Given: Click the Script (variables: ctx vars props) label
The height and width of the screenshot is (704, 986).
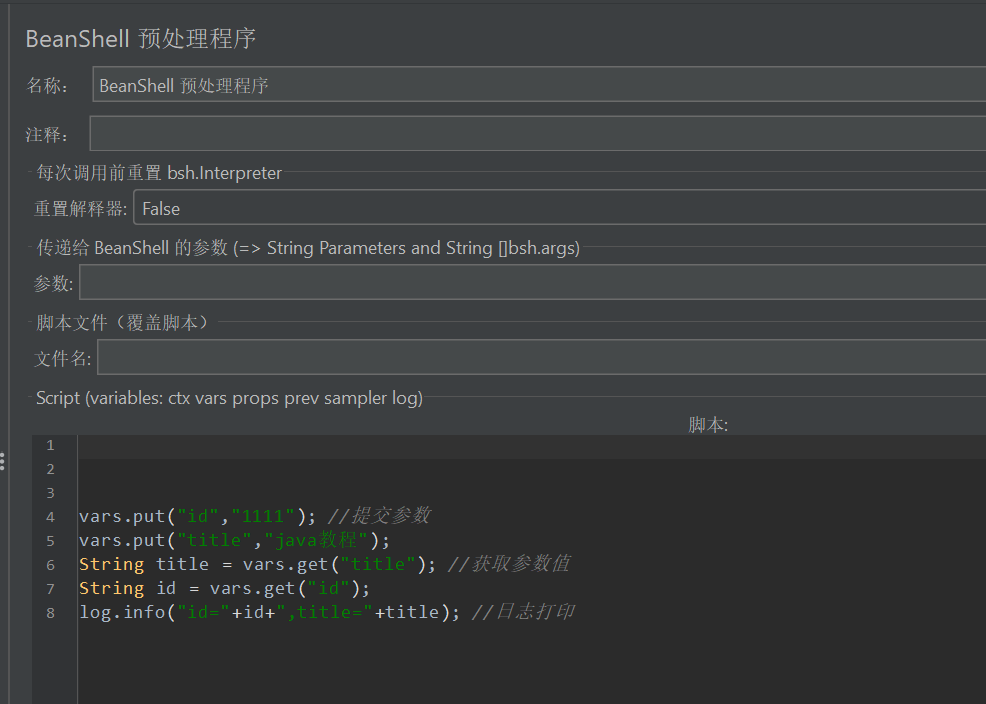Looking at the screenshot, I should tap(230, 398).
